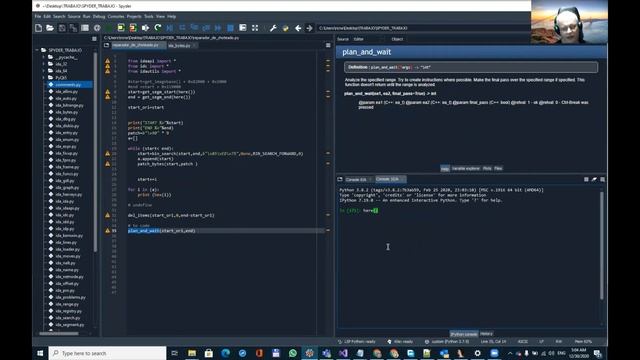Go back to previous cursor position
Viewport: 640px width, 360px height.
(x=298, y=28)
